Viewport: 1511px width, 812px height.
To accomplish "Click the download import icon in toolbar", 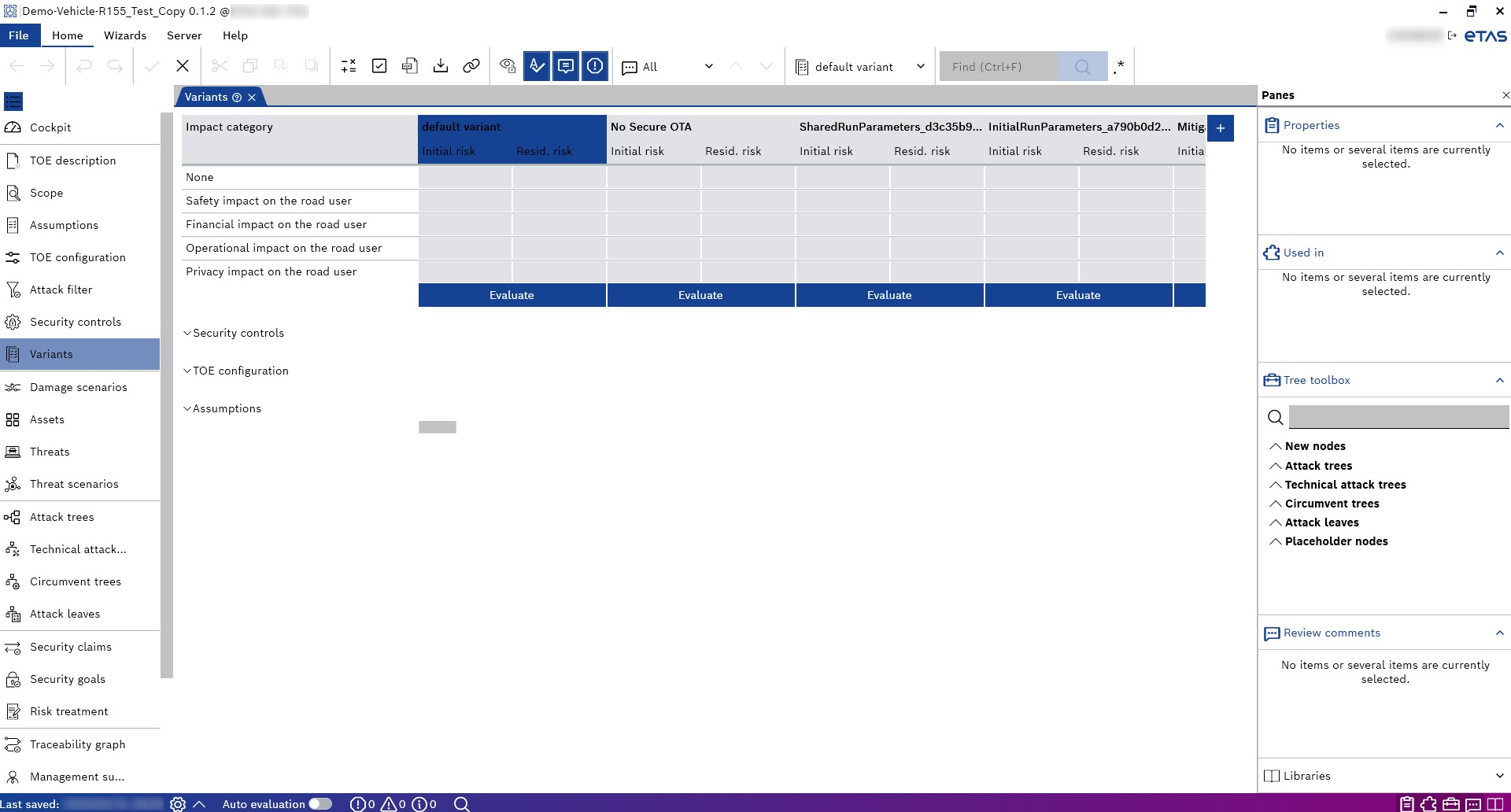I will pos(441,66).
